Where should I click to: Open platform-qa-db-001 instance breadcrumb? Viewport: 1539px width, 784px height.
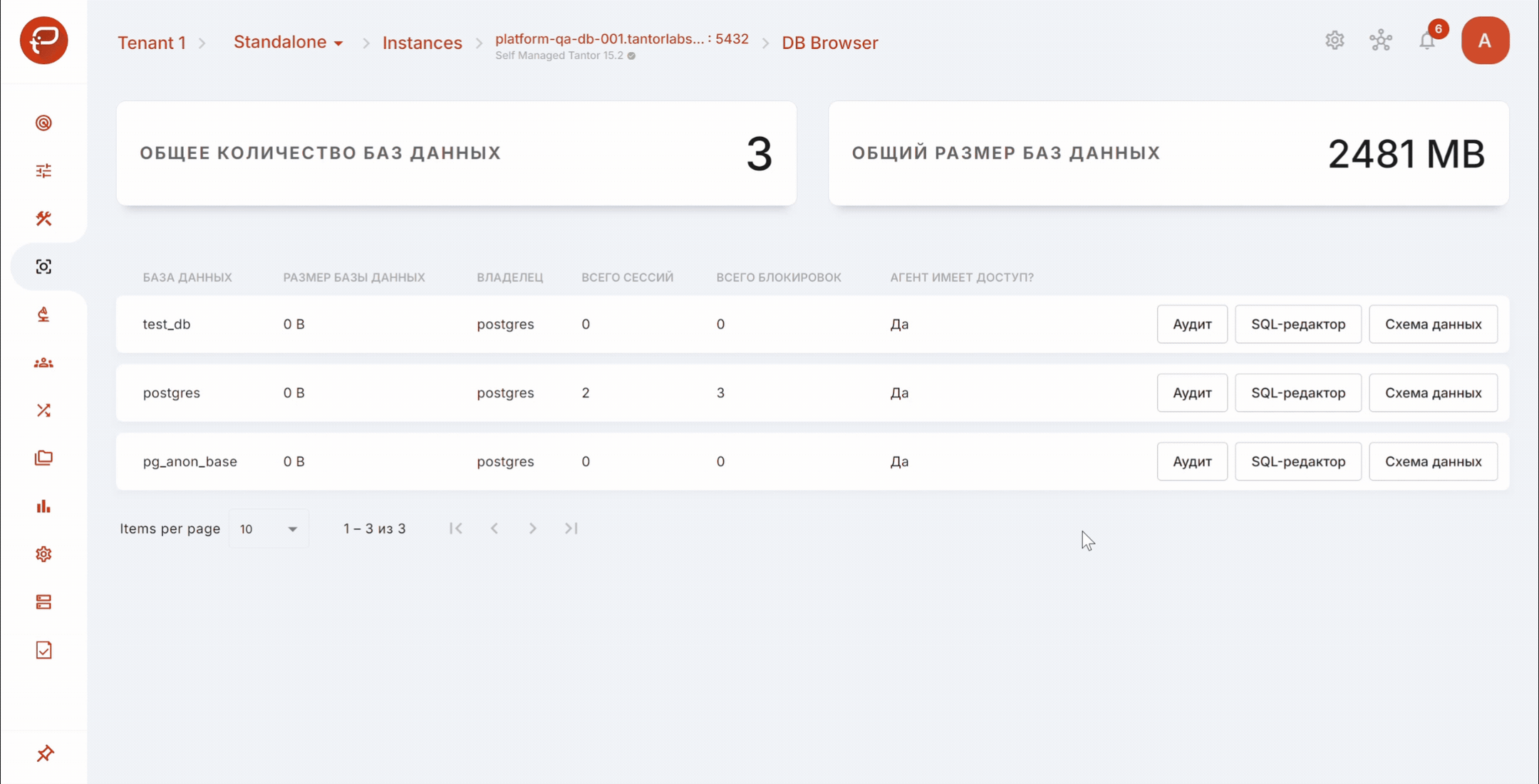click(622, 39)
